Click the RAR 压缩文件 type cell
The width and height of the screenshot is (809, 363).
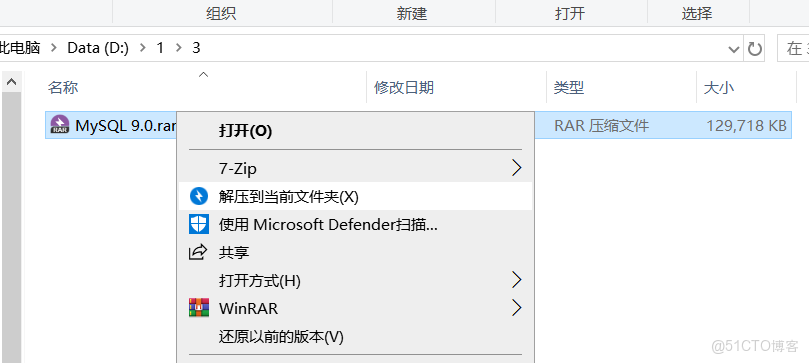602,125
